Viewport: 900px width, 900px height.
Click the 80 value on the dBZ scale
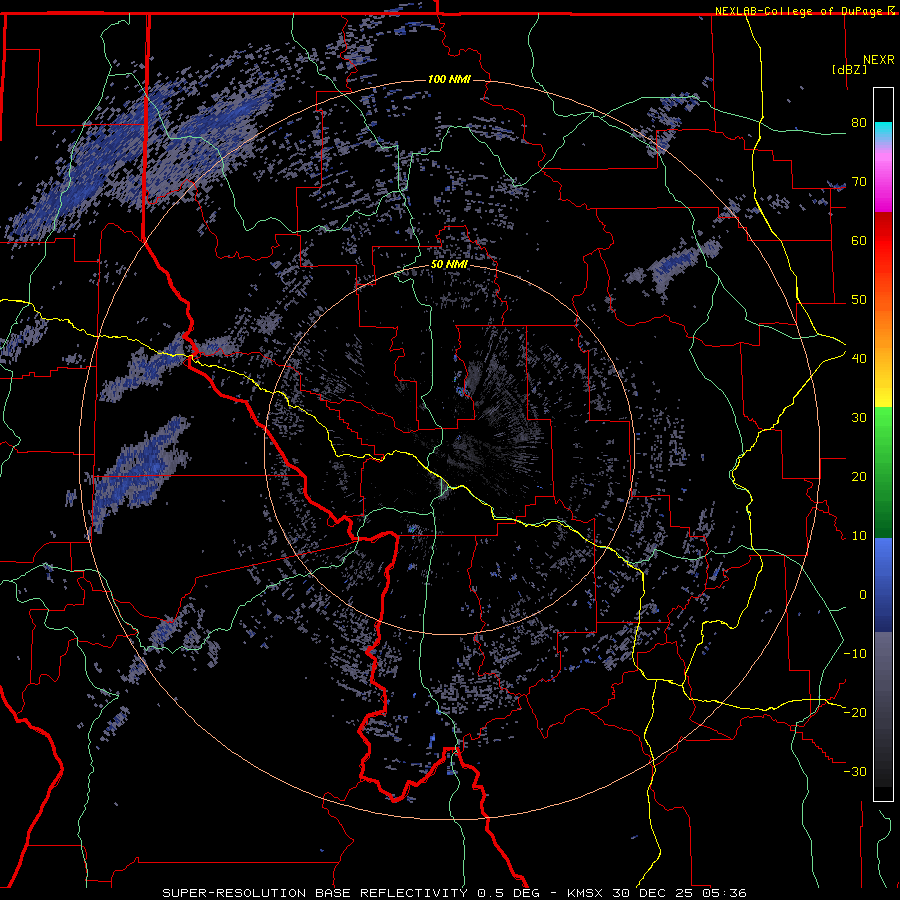coord(859,123)
